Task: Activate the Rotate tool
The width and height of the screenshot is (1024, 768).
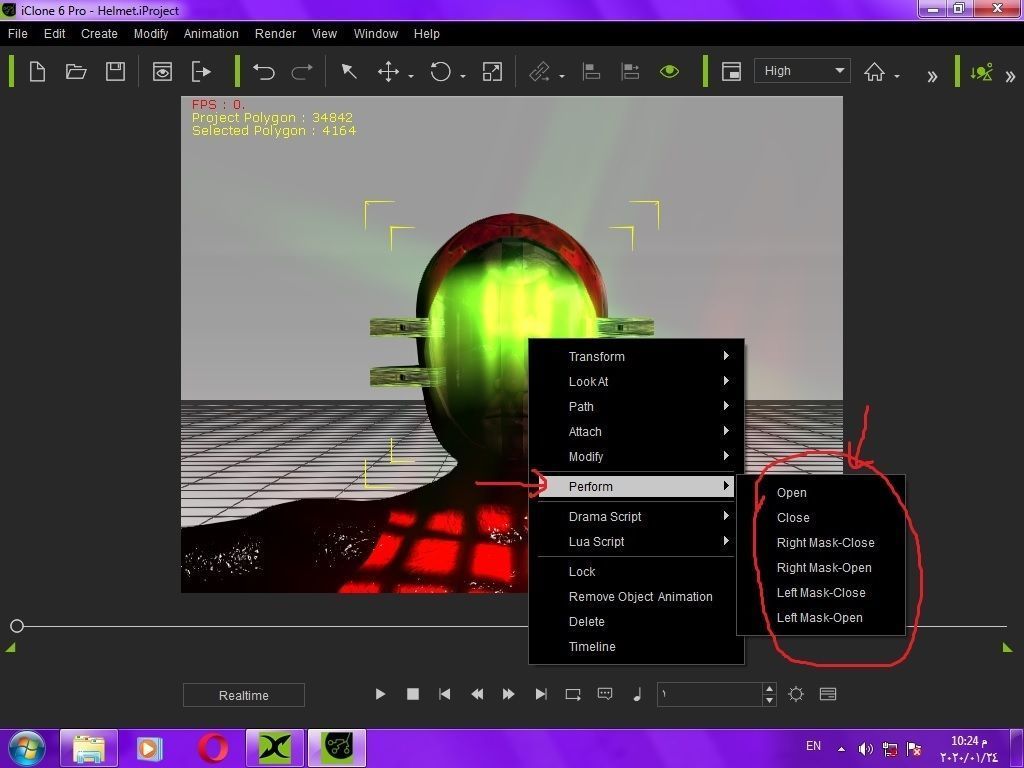Action: pyautogui.click(x=440, y=71)
